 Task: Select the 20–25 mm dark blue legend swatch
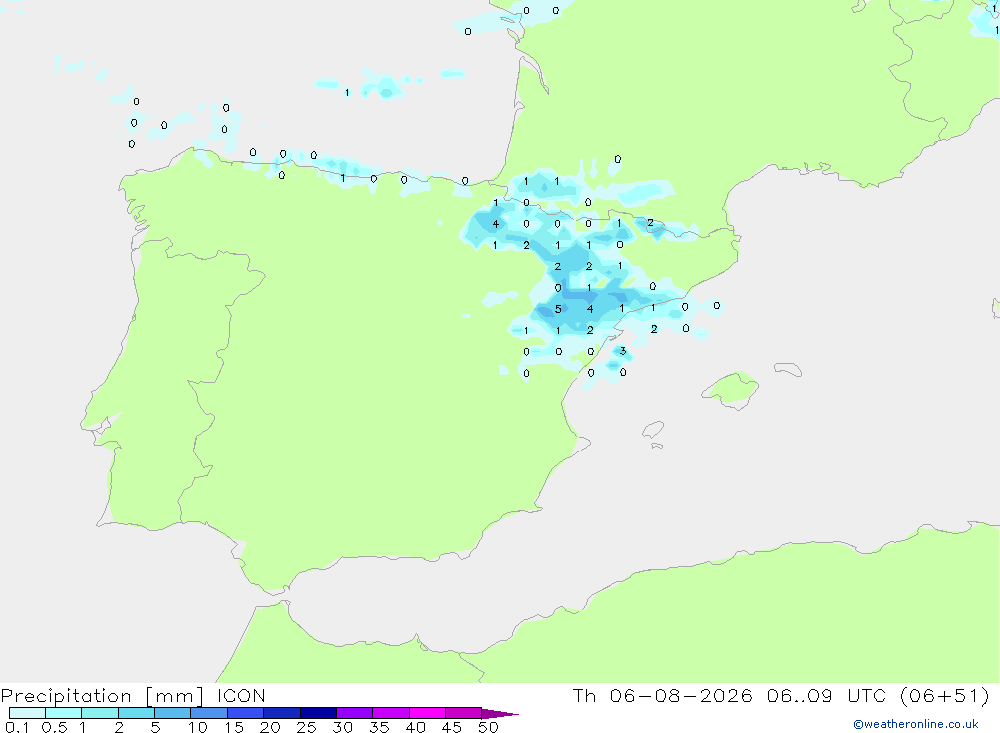point(282,713)
